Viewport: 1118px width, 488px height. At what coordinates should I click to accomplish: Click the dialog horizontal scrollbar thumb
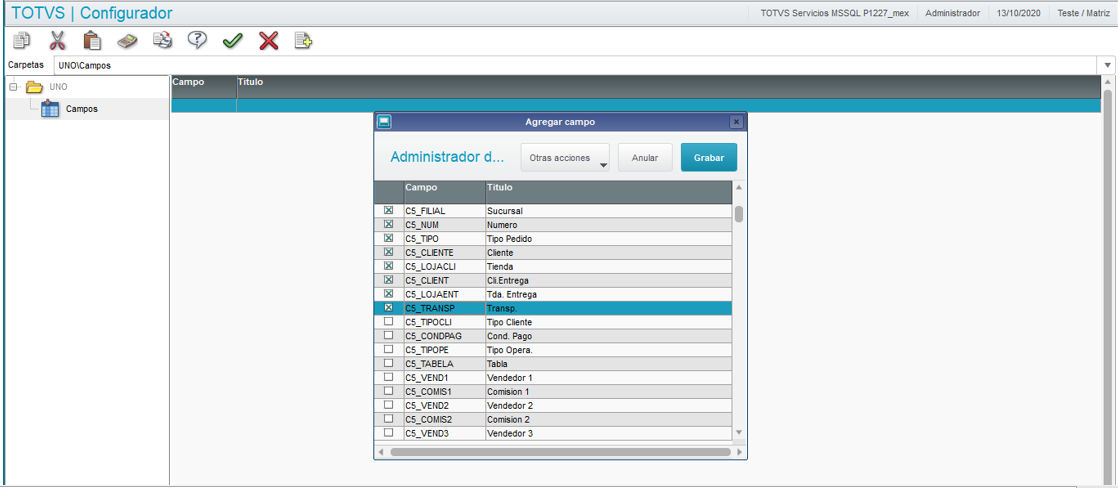(560, 452)
